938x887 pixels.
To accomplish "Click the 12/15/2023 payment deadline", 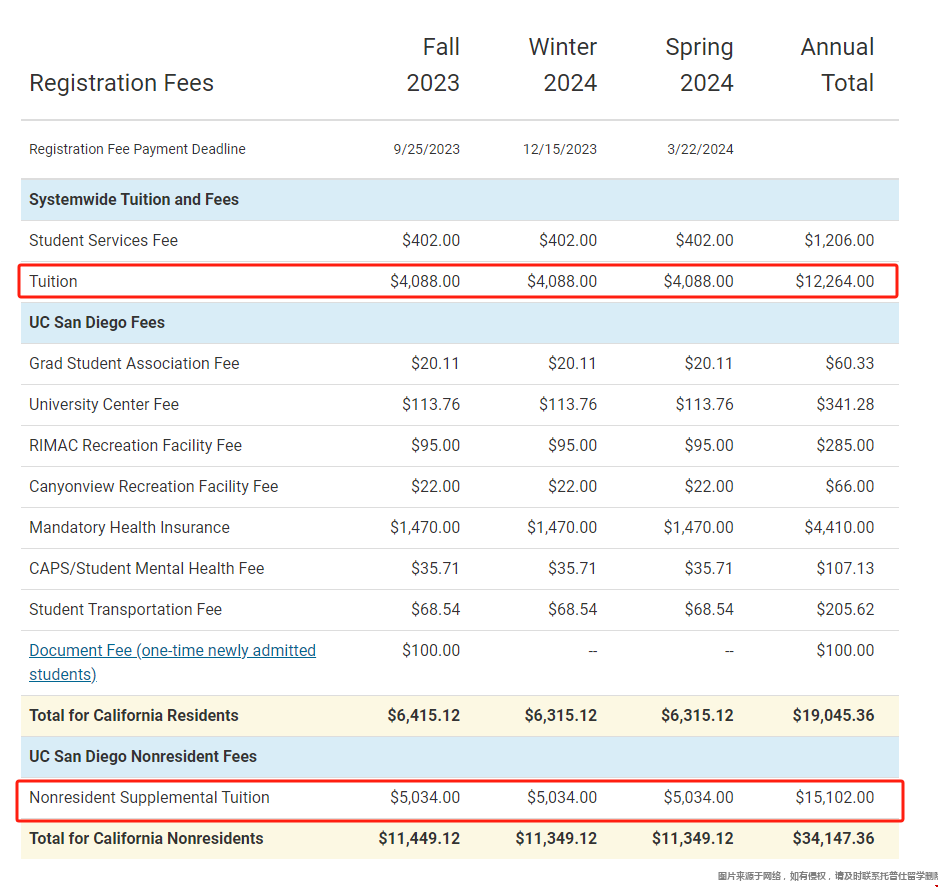I will point(560,149).
